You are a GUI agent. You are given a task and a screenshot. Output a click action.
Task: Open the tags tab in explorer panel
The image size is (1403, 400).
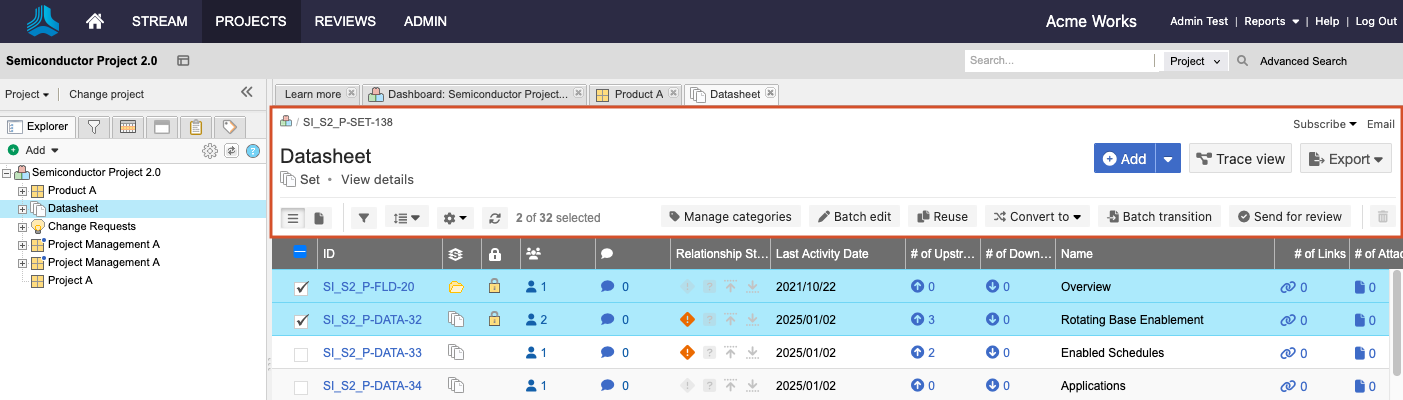tap(229, 127)
